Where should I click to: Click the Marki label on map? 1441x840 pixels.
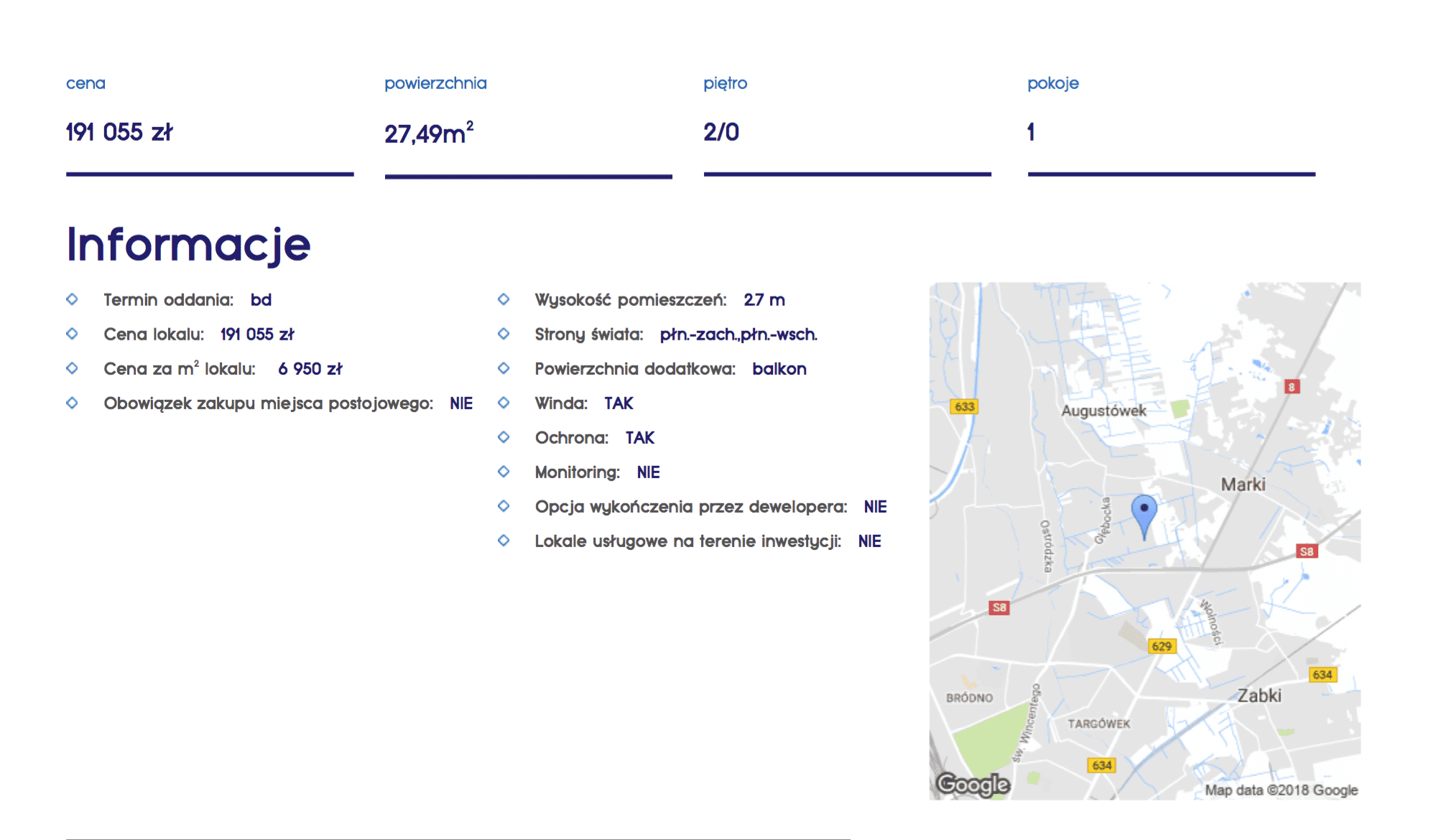tap(1243, 485)
